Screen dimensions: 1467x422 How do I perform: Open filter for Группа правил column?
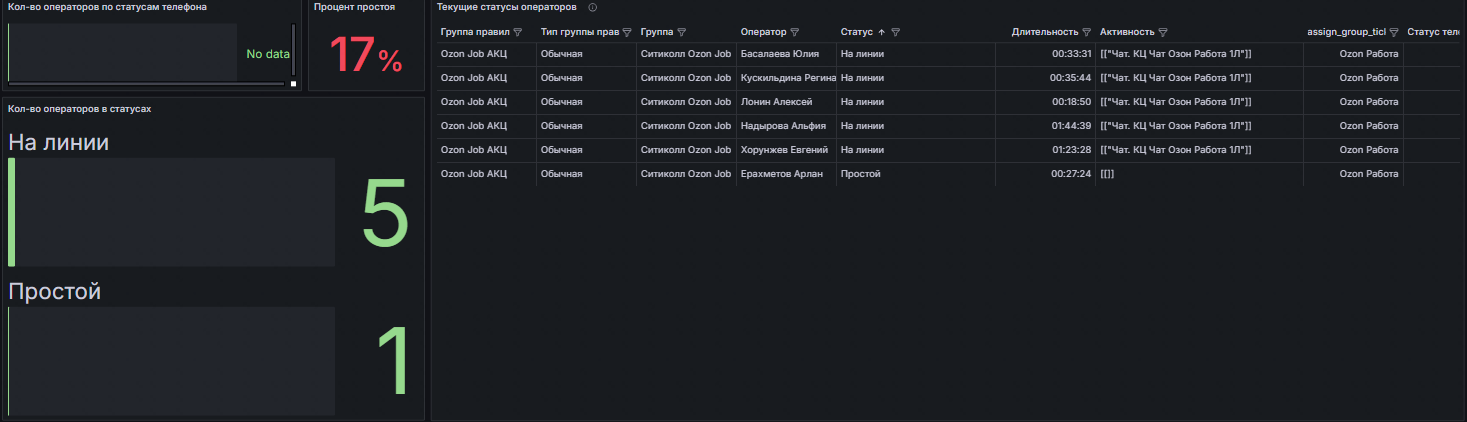coord(518,32)
